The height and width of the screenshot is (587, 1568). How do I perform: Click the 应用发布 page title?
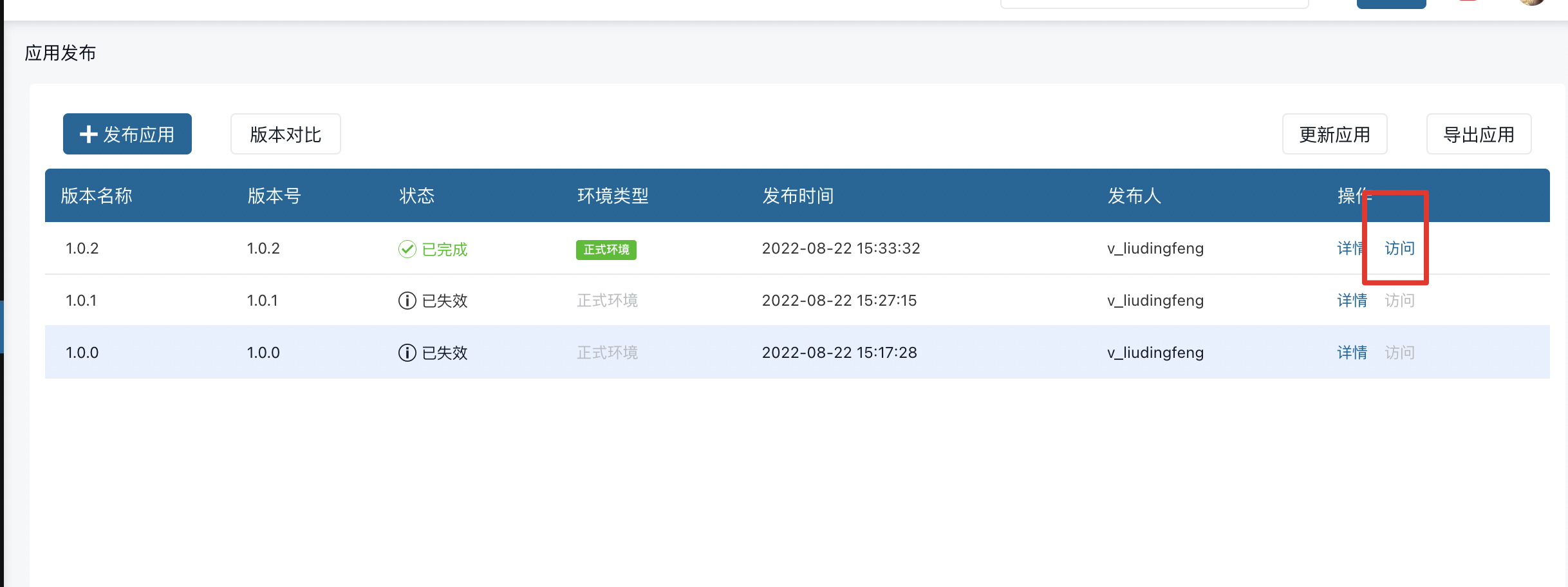click(61, 53)
